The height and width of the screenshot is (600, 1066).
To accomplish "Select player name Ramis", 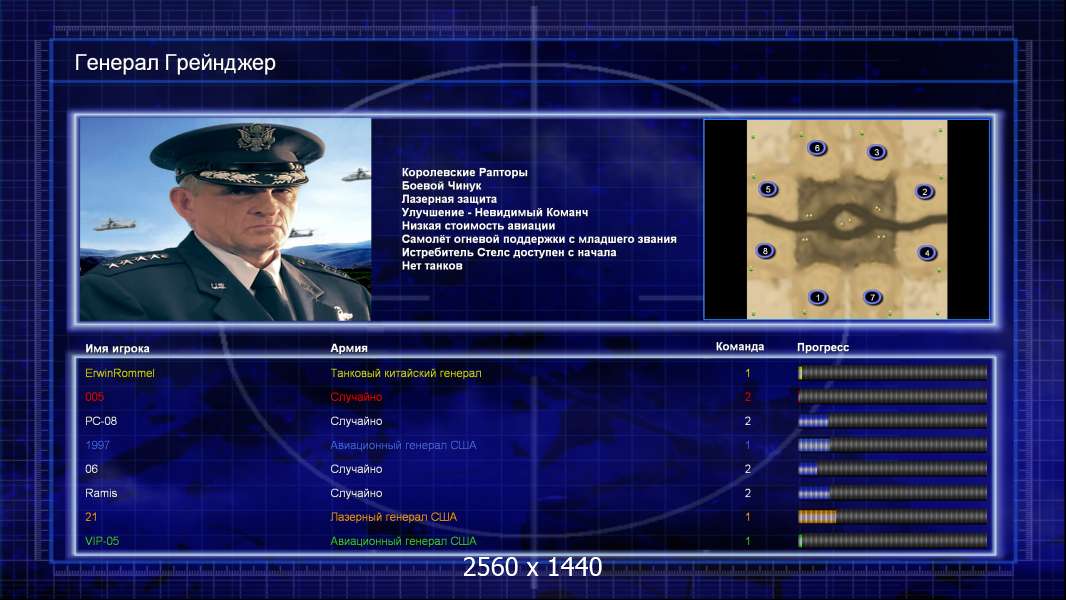I will click(x=101, y=493).
